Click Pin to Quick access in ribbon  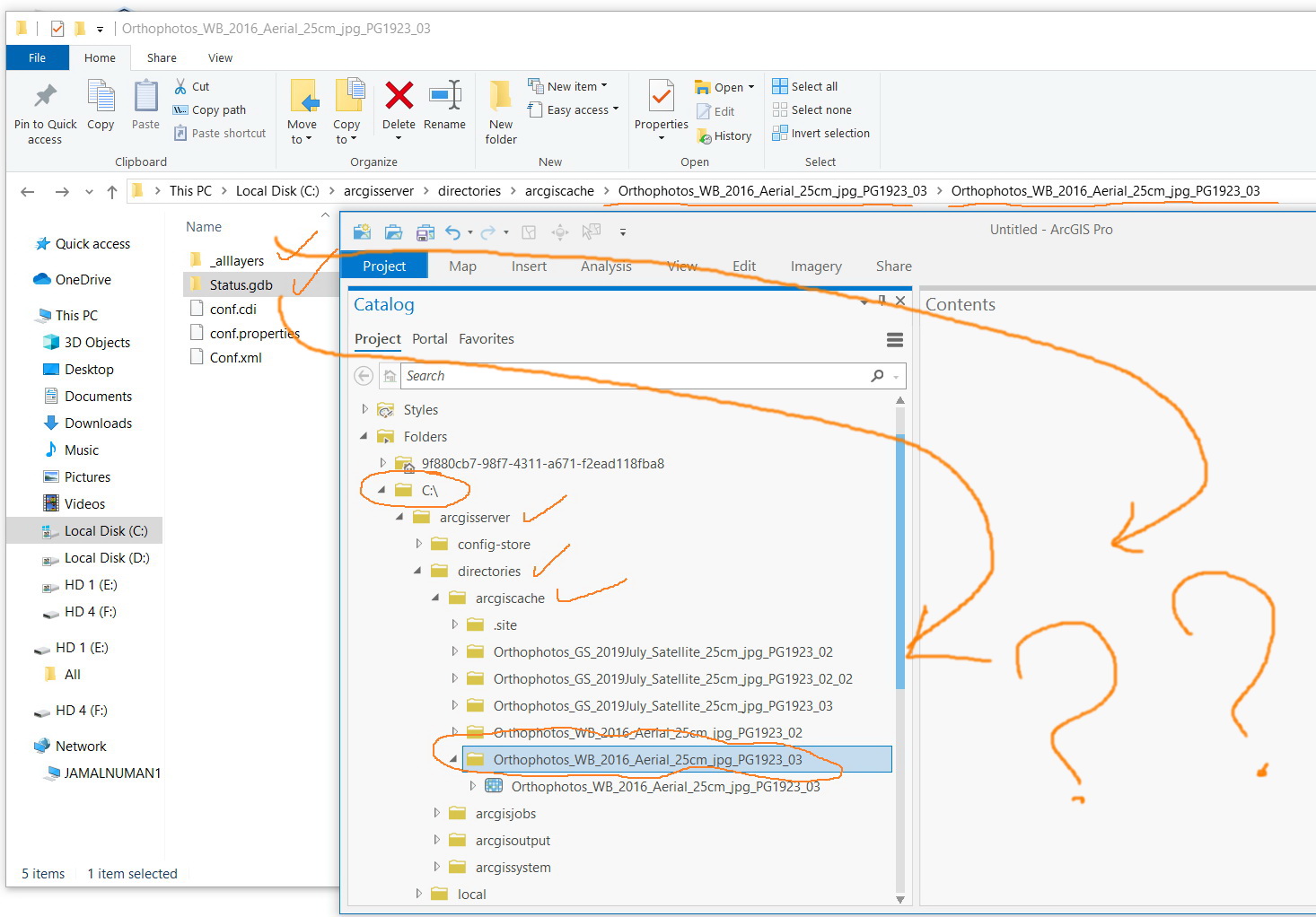(45, 113)
